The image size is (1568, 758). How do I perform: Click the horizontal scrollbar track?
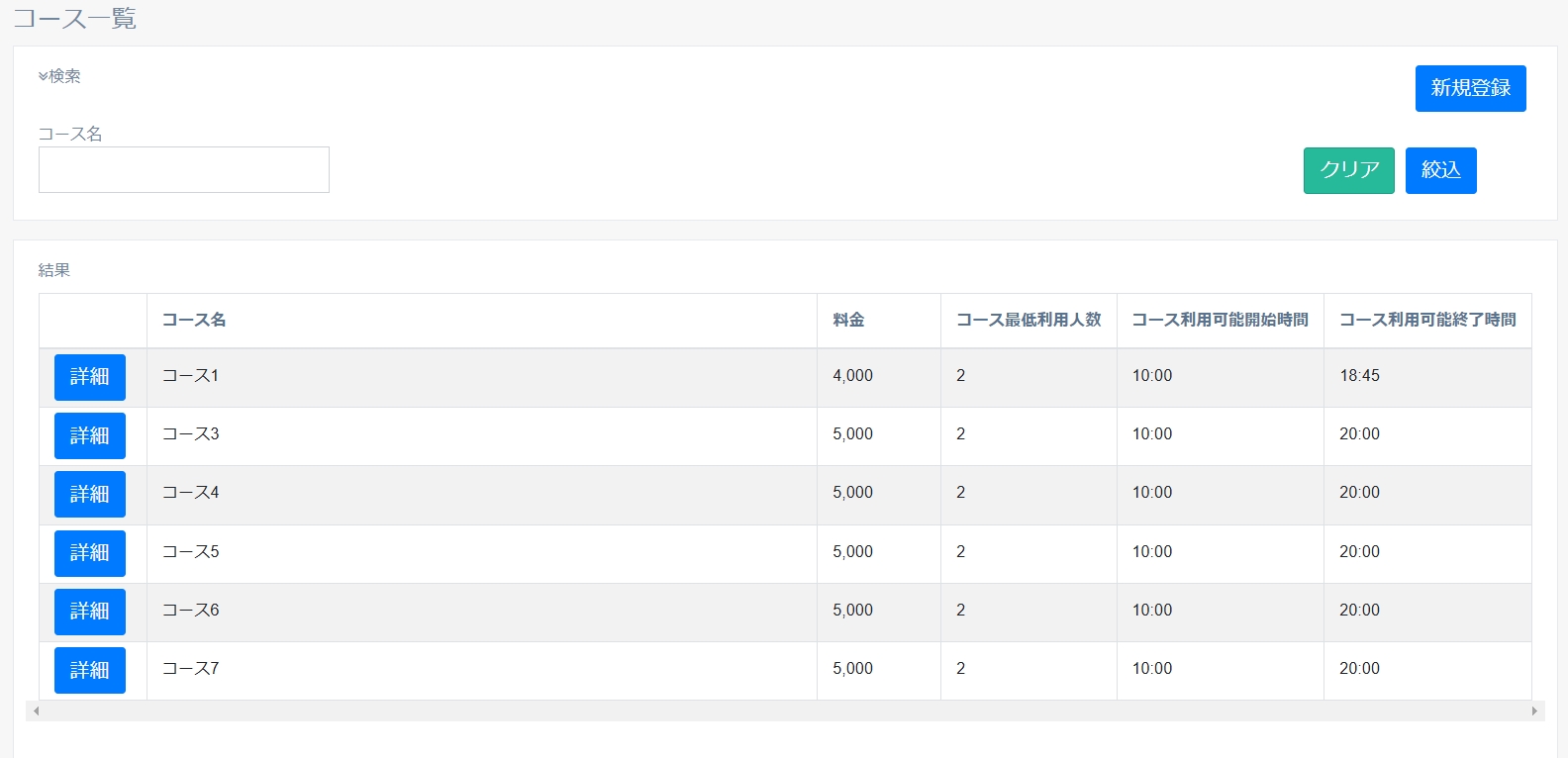784,711
